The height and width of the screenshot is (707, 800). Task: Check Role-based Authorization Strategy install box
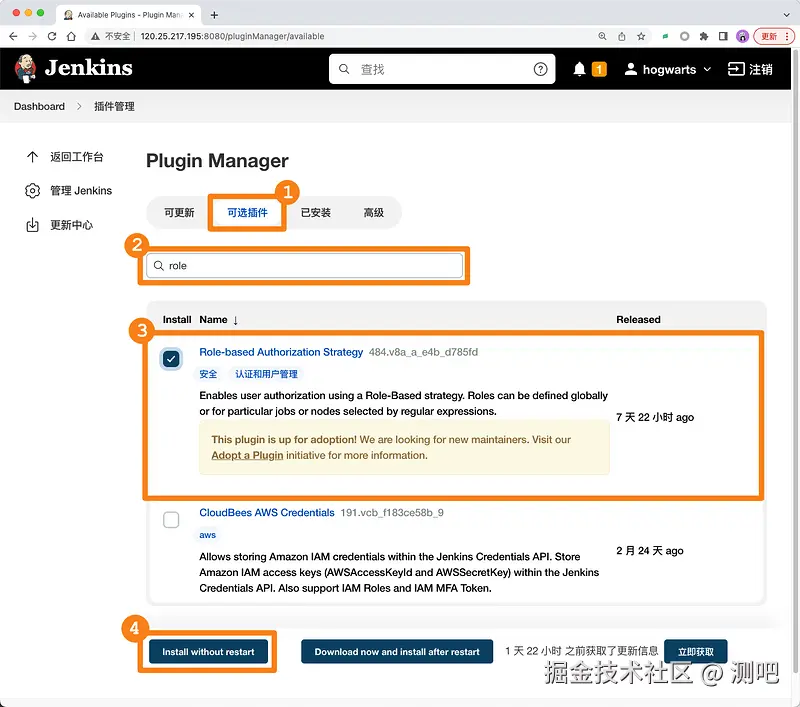click(171, 359)
